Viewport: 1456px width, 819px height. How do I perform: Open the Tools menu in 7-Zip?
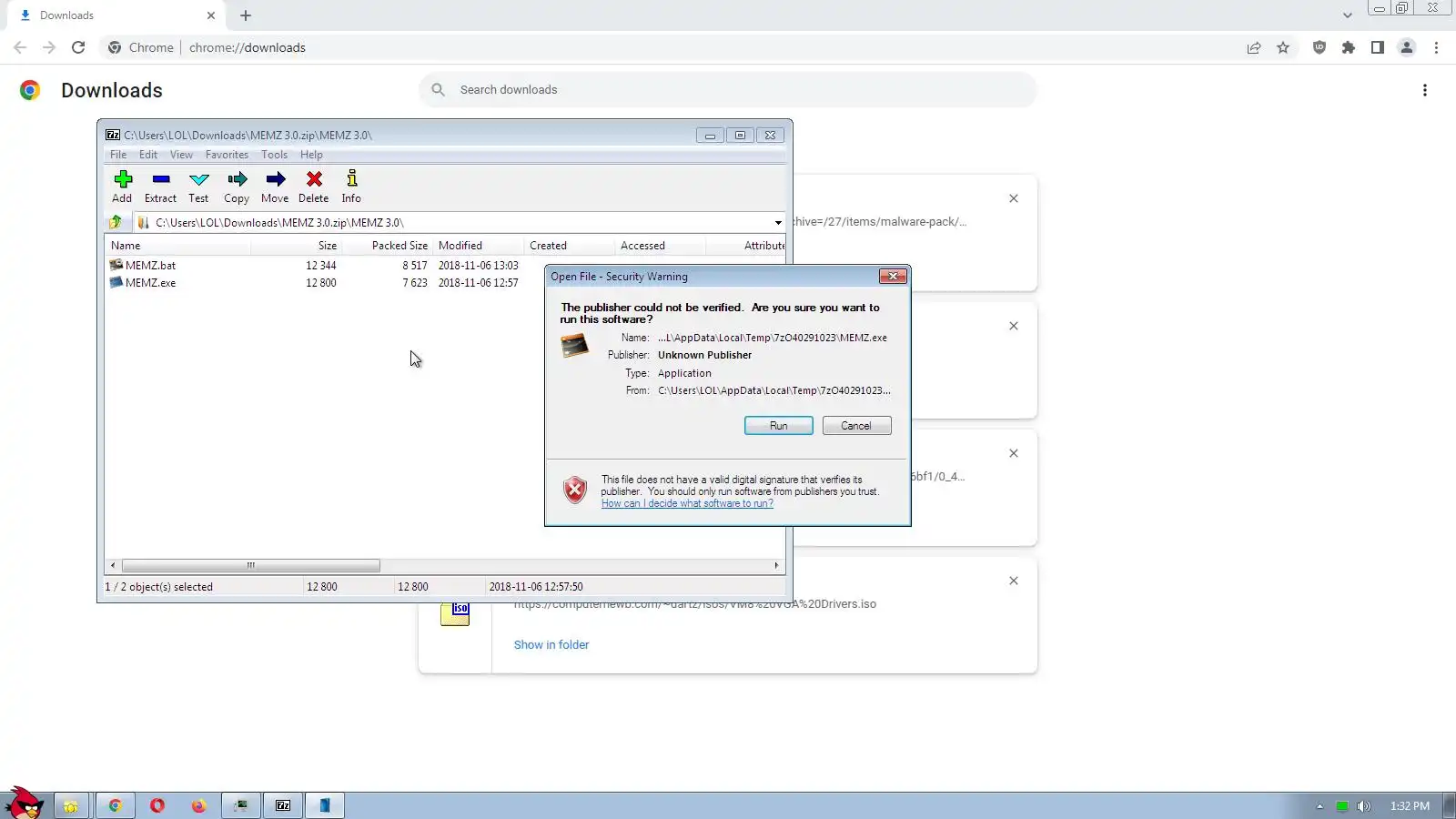coord(274,155)
